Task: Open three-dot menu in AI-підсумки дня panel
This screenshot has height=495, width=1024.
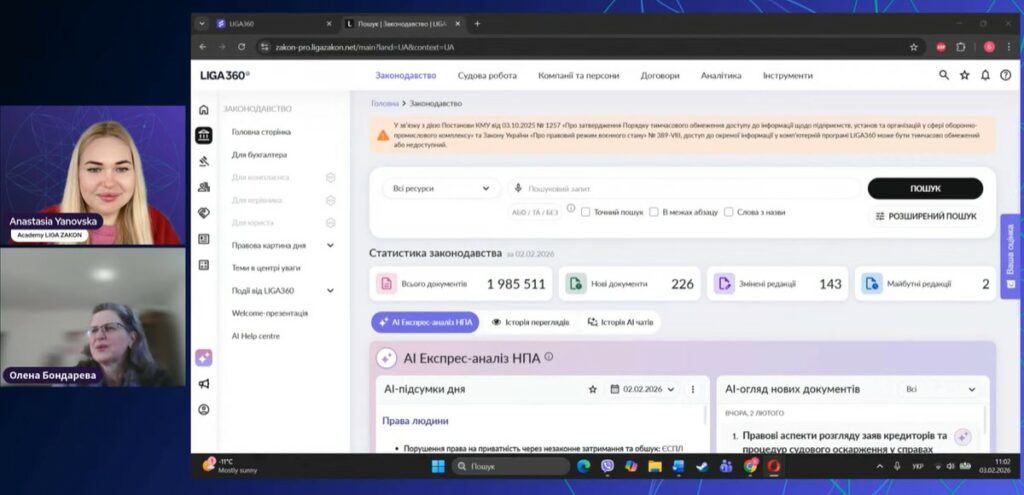Action: pyautogui.click(x=692, y=389)
